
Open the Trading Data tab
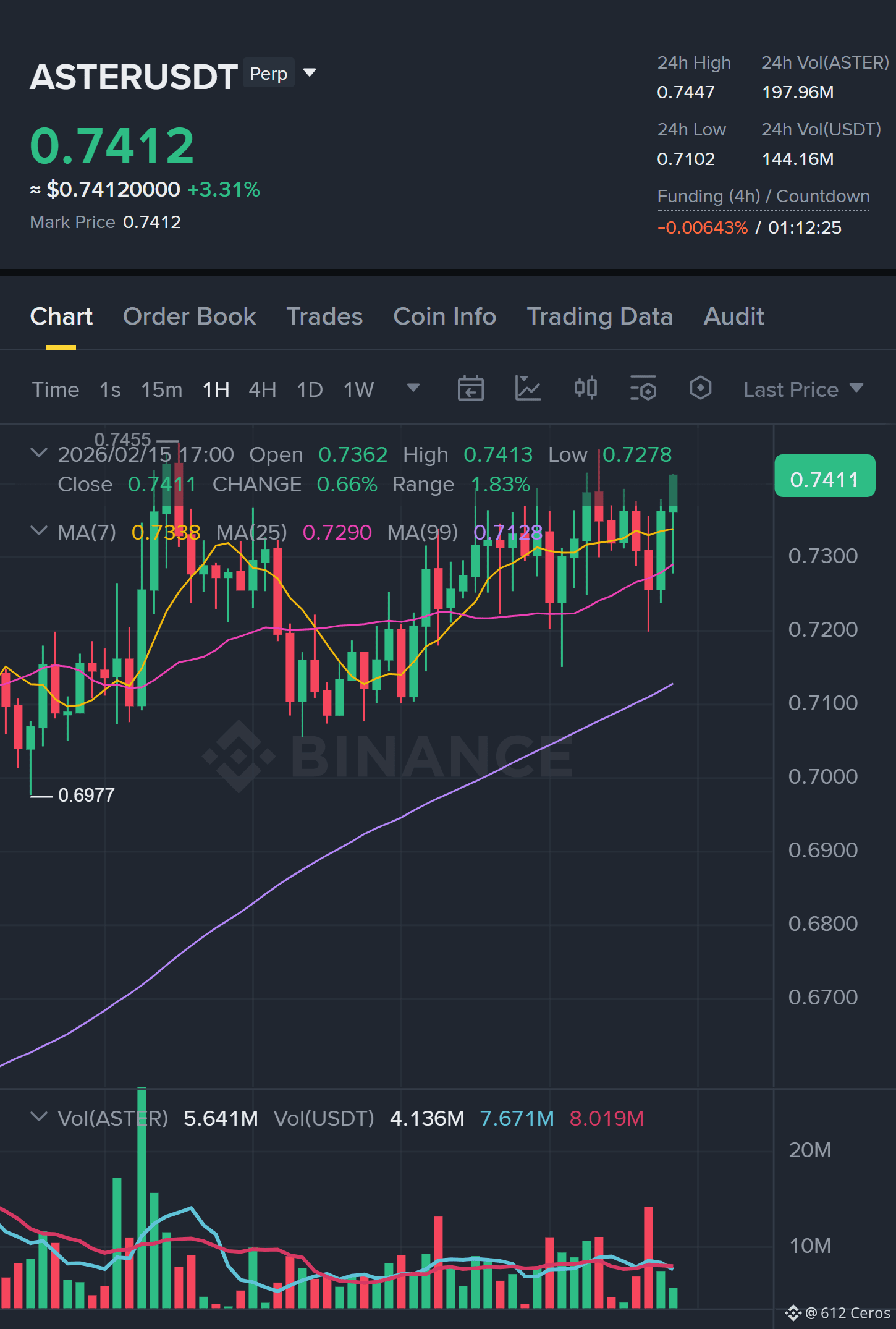pyautogui.click(x=599, y=316)
